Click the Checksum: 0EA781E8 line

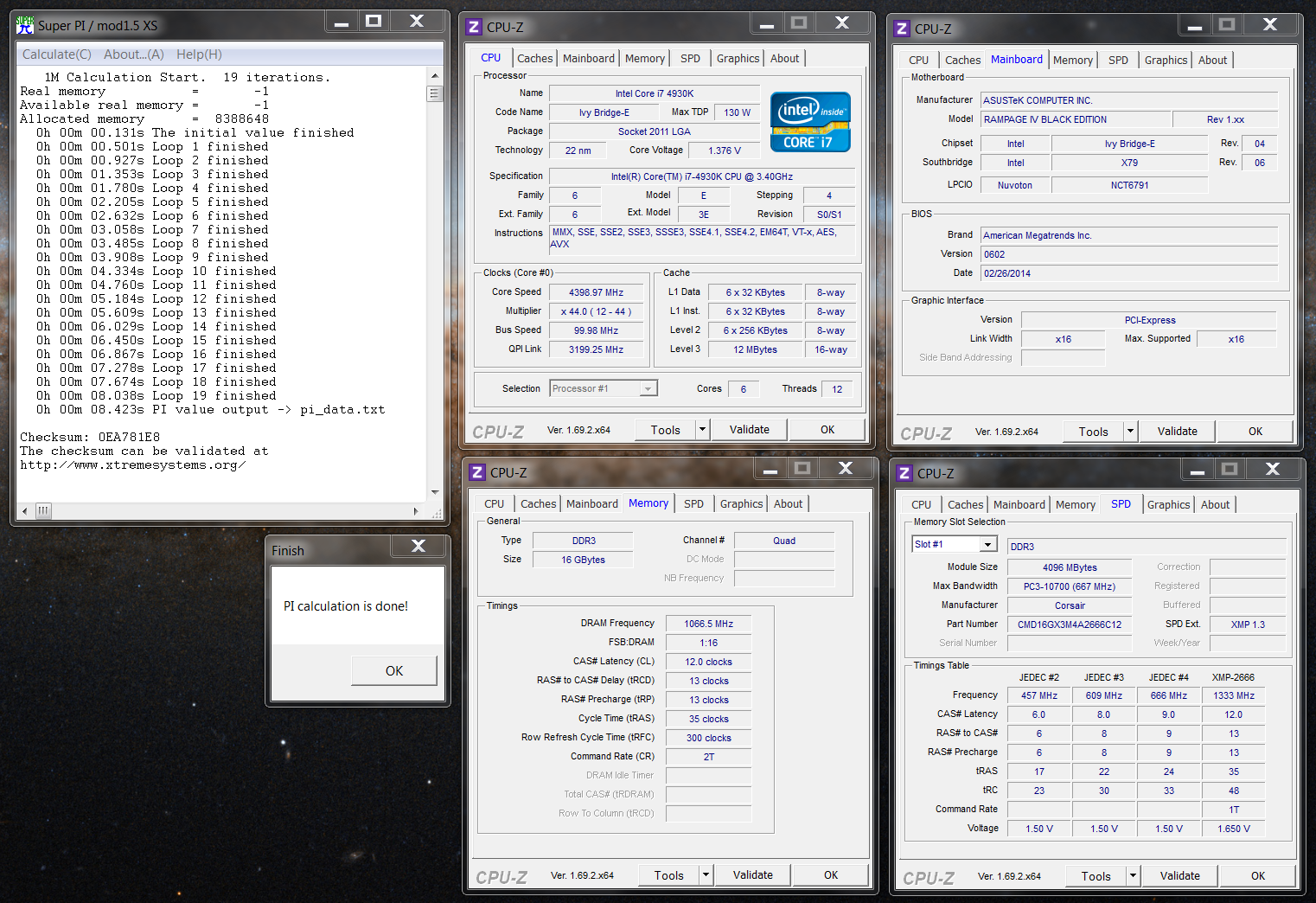pos(90,437)
